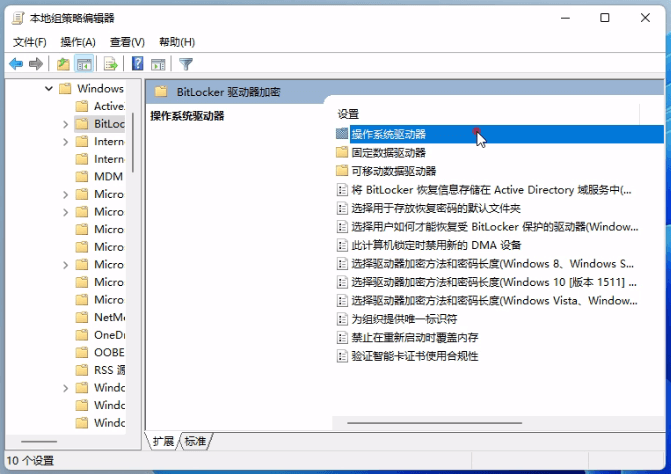Image resolution: width=671 pixels, height=474 pixels.
Task: Select 禁止在重新启动时覆盖内存 setting
Action: click(415, 338)
